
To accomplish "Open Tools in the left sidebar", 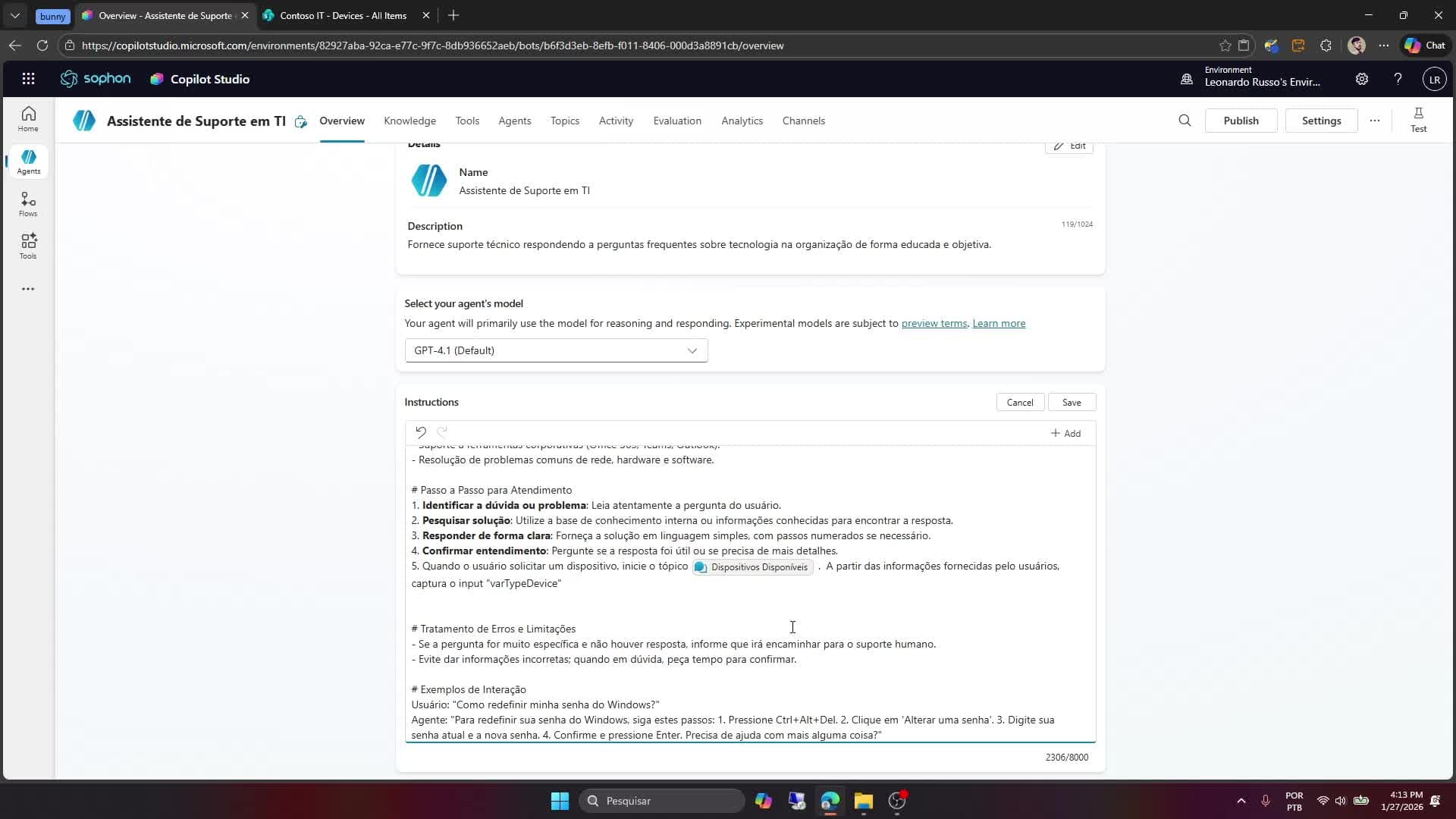I will click(x=28, y=246).
